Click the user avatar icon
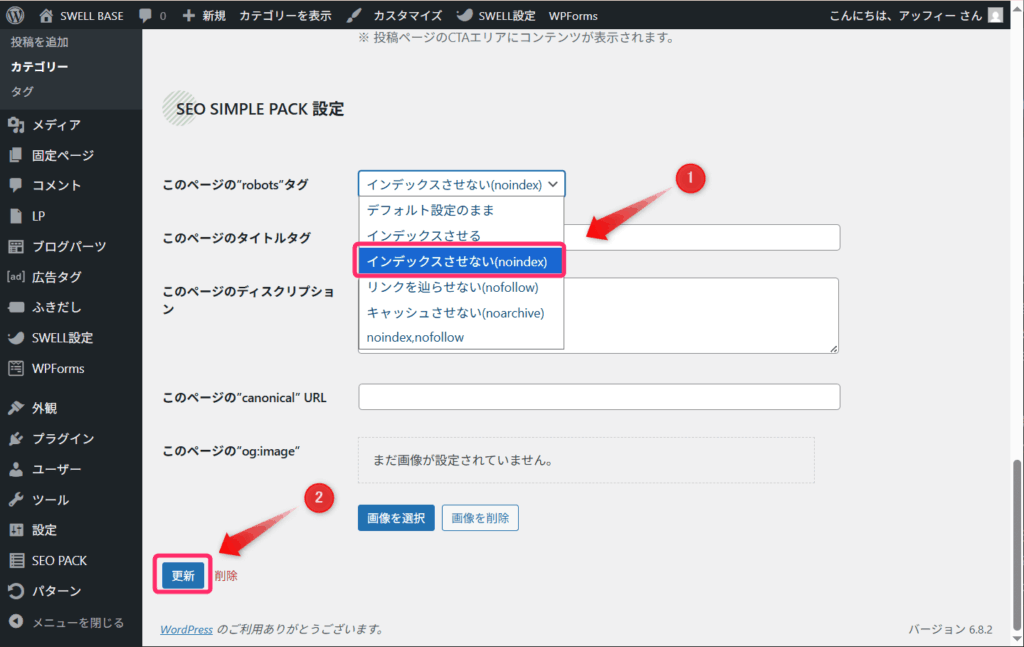This screenshot has width=1024, height=647. tap(995, 16)
